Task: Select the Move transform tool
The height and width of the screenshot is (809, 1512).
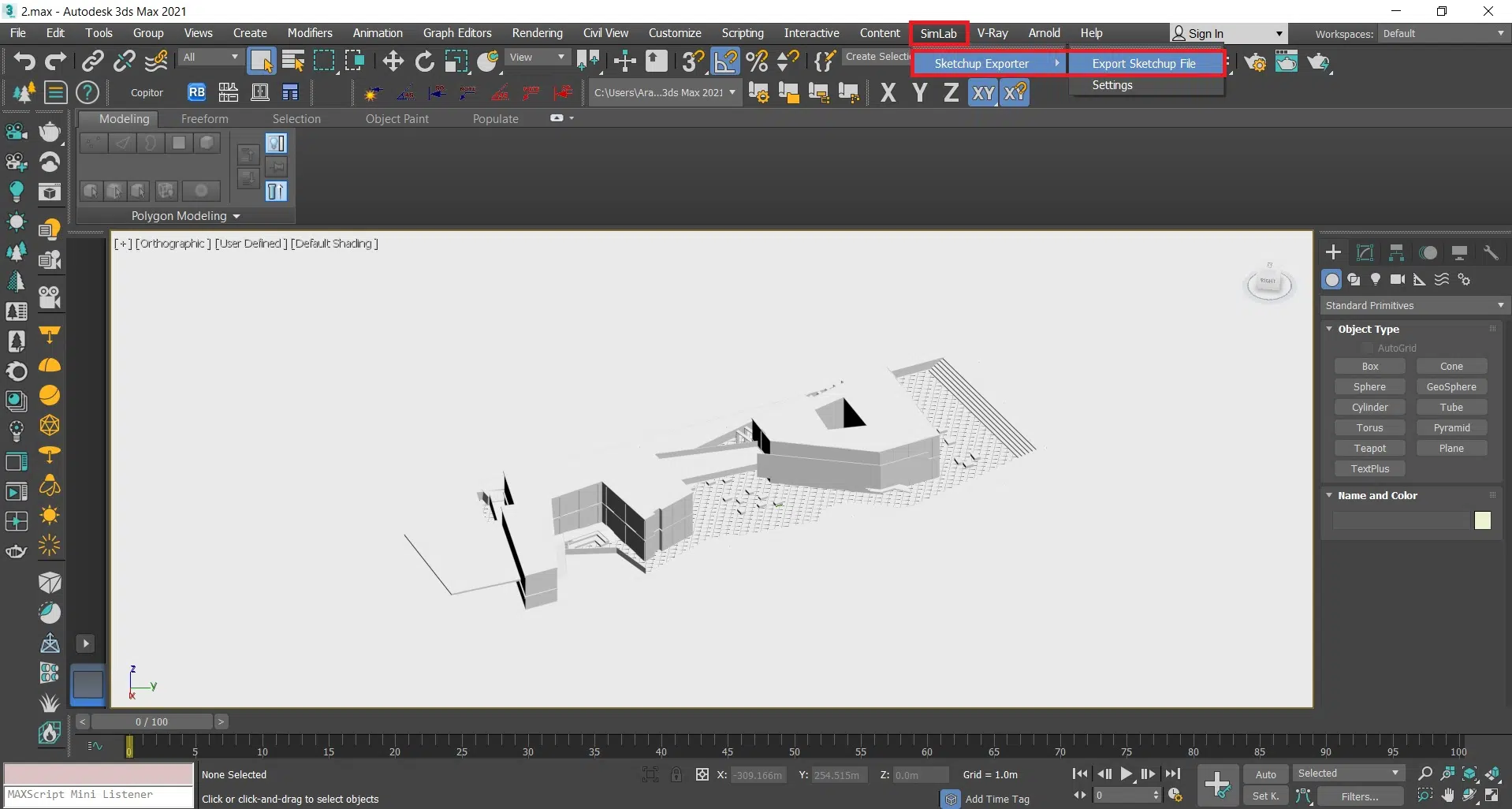Action: coord(393,61)
